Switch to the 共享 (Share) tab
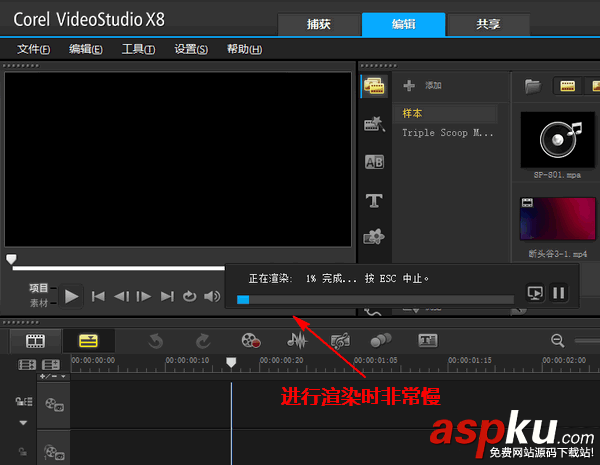 488,24
